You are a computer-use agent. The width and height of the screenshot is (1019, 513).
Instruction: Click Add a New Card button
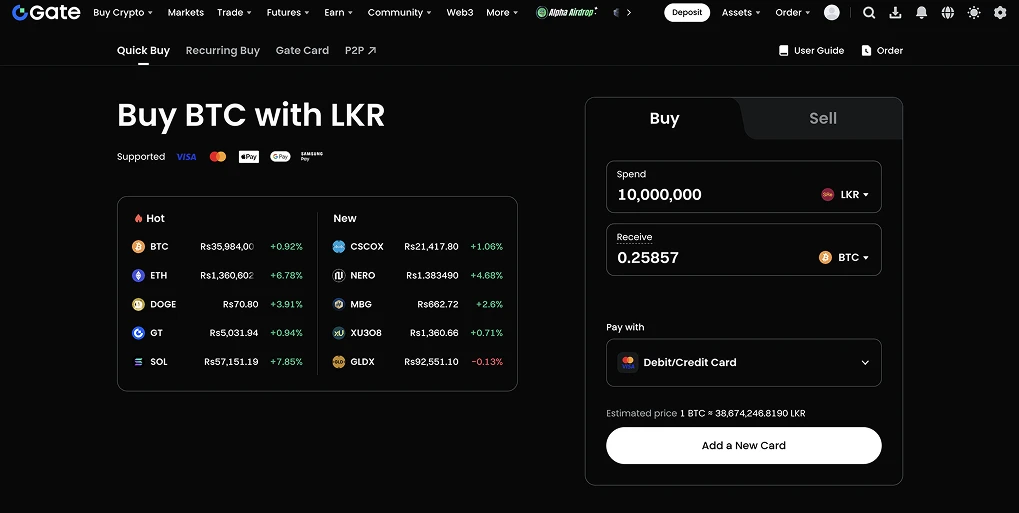pos(743,445)
